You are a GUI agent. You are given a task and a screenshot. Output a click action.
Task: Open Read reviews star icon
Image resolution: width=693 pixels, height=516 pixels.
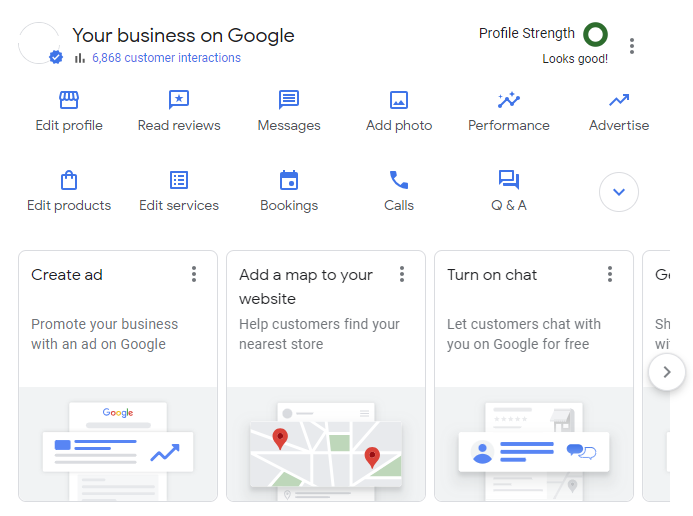point(179,100)
